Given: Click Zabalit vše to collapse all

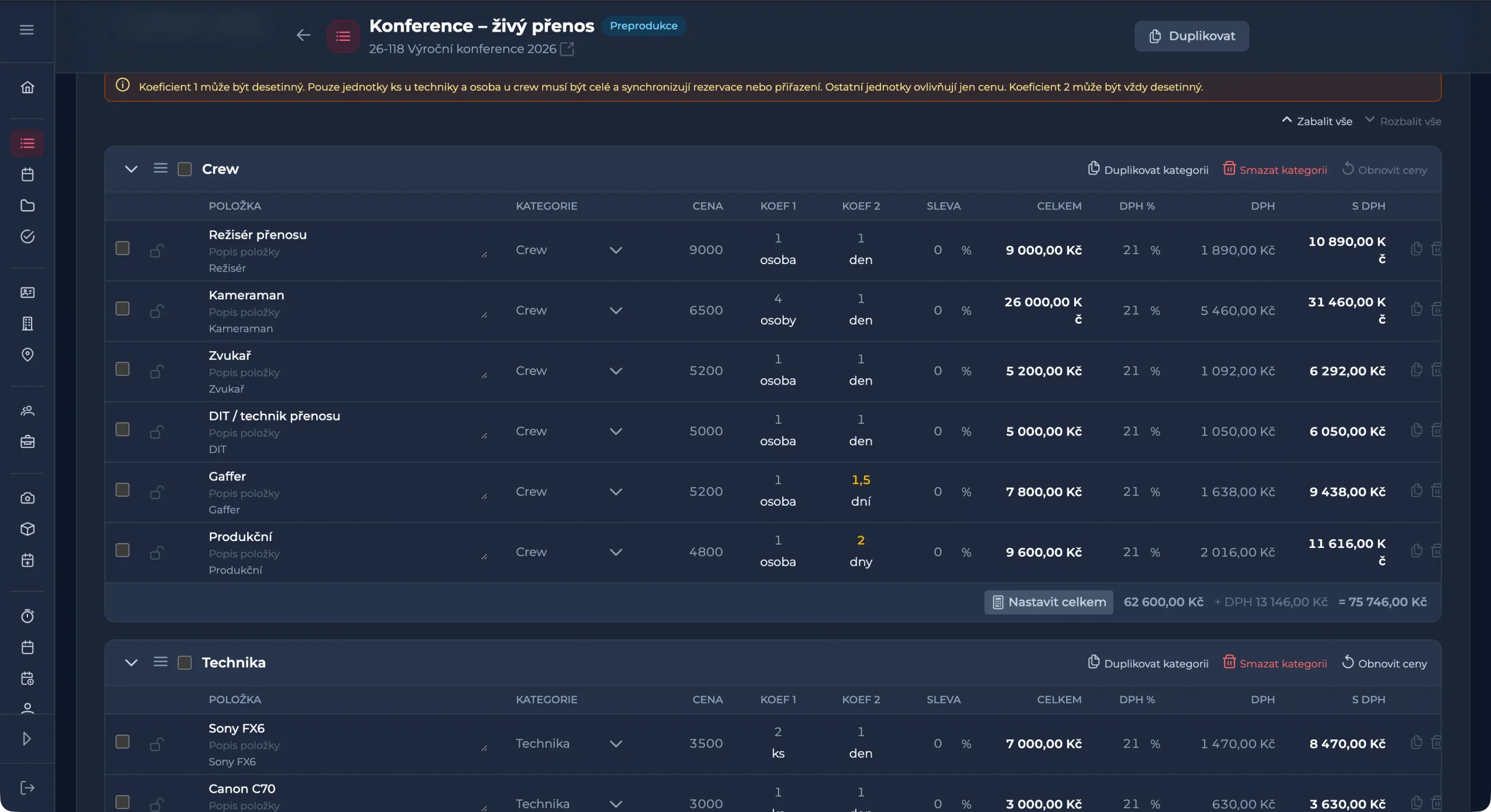Looking at the screenshot, I should (x=1317, y=121).
